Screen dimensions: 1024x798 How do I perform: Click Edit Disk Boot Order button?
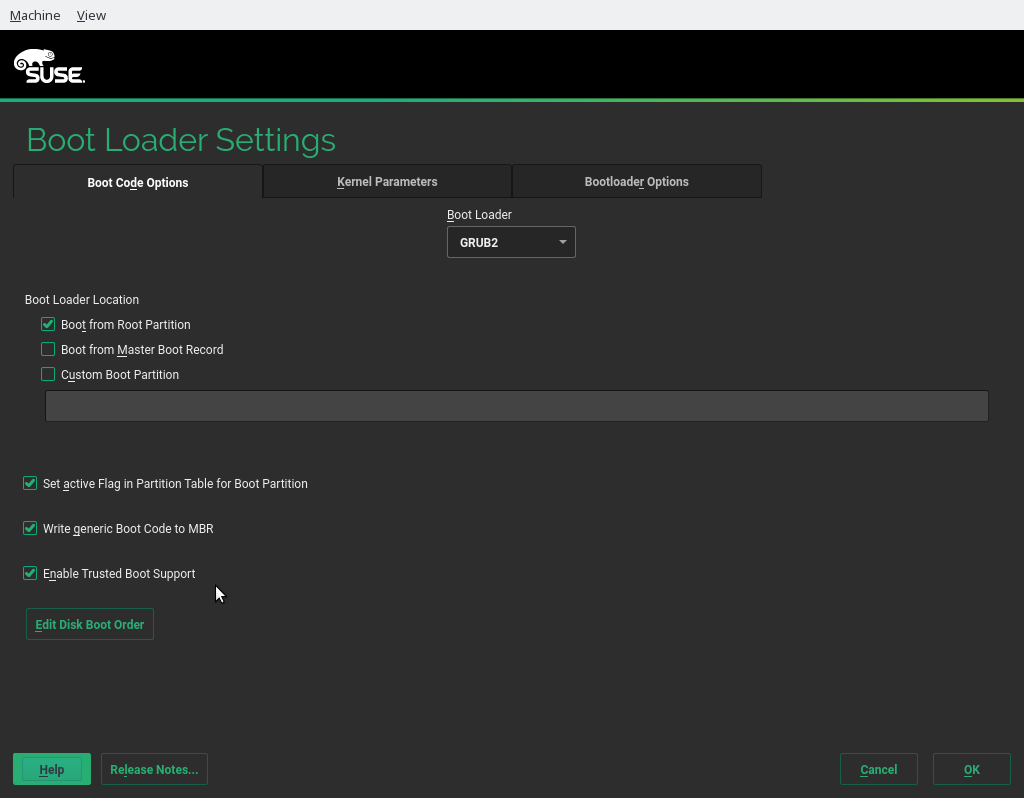[89, 624]
